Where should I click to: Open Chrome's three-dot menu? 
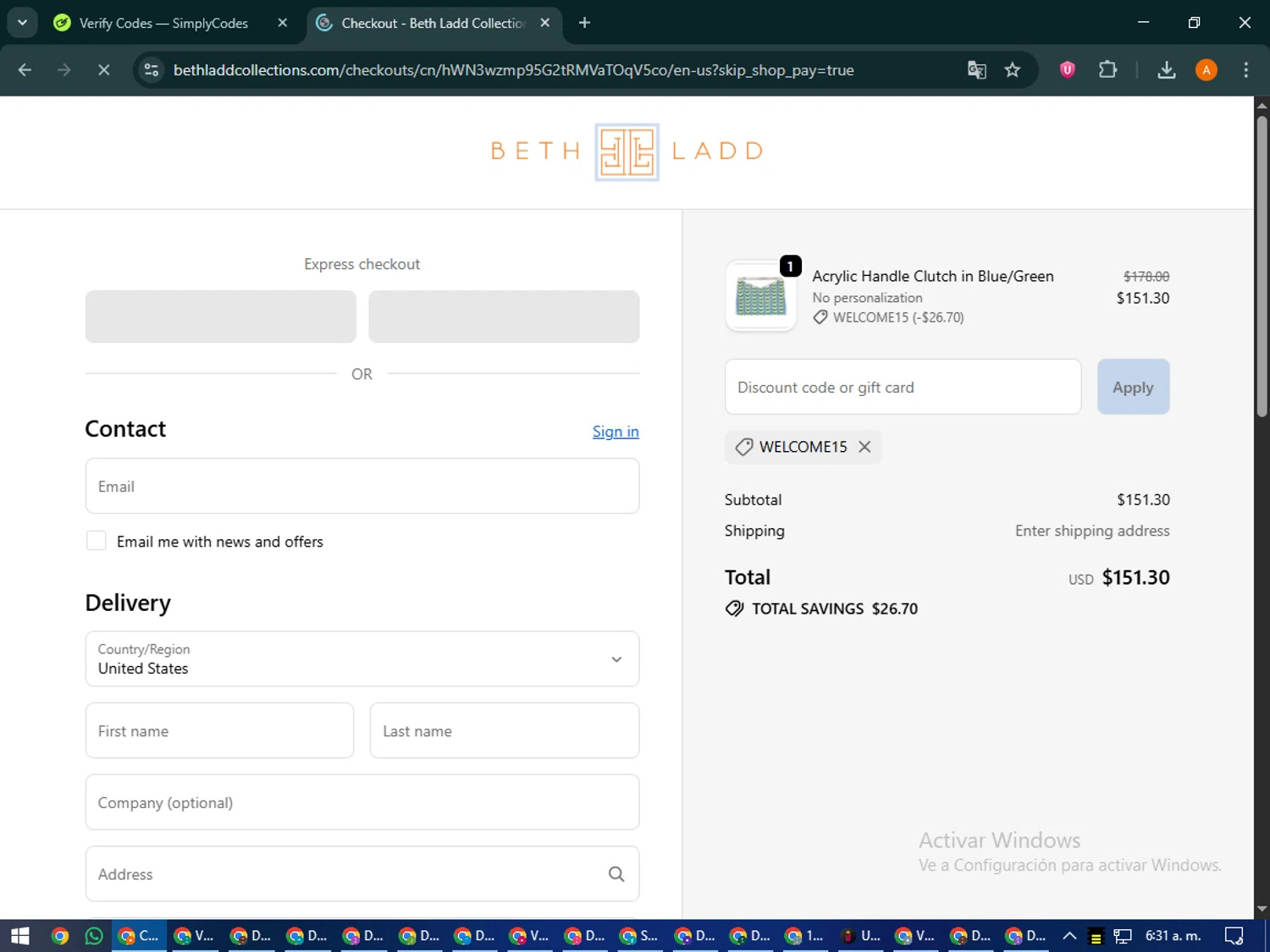[1245, 70]
